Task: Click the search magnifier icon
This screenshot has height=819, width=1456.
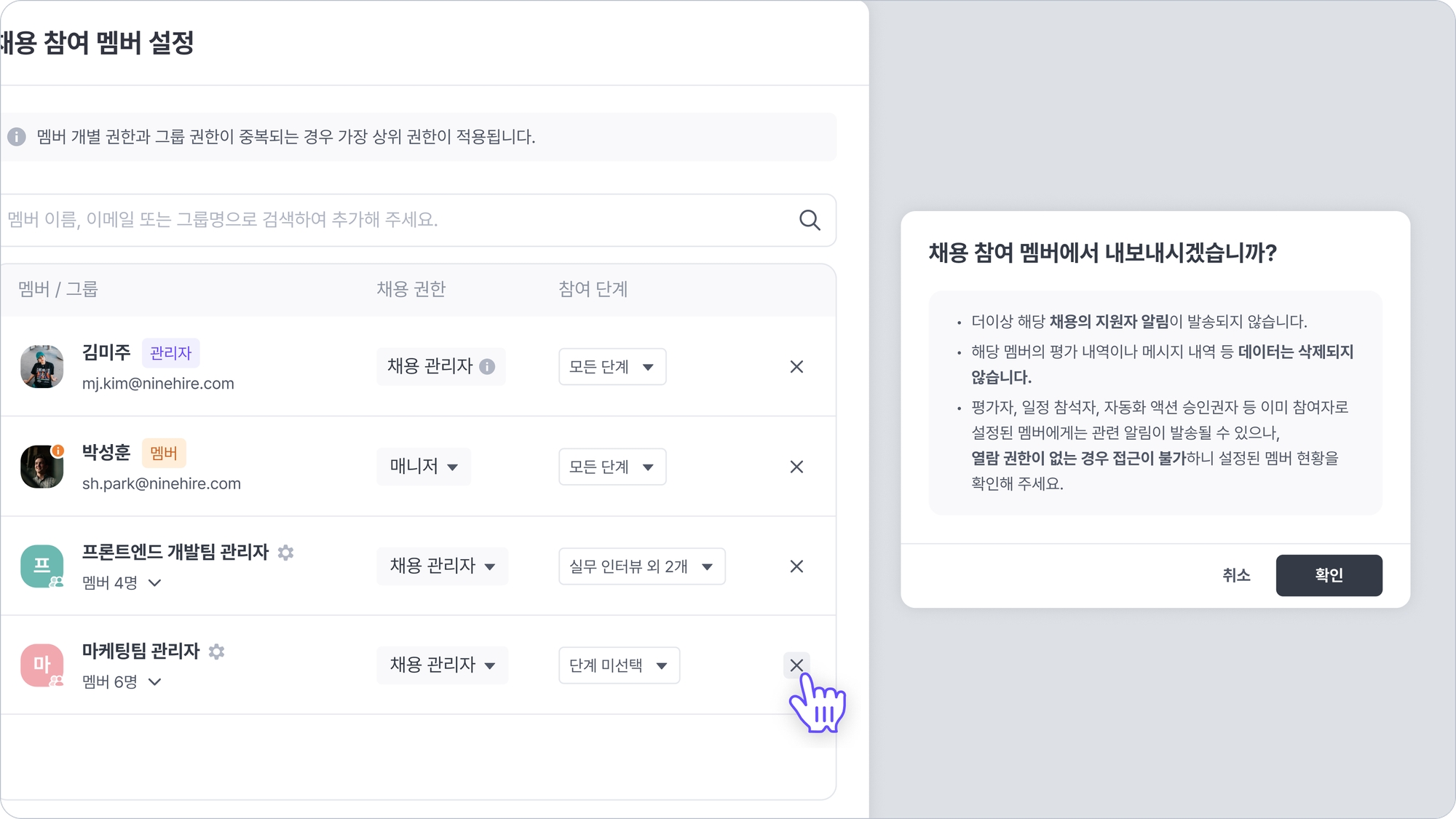Action: coord(810,220)
